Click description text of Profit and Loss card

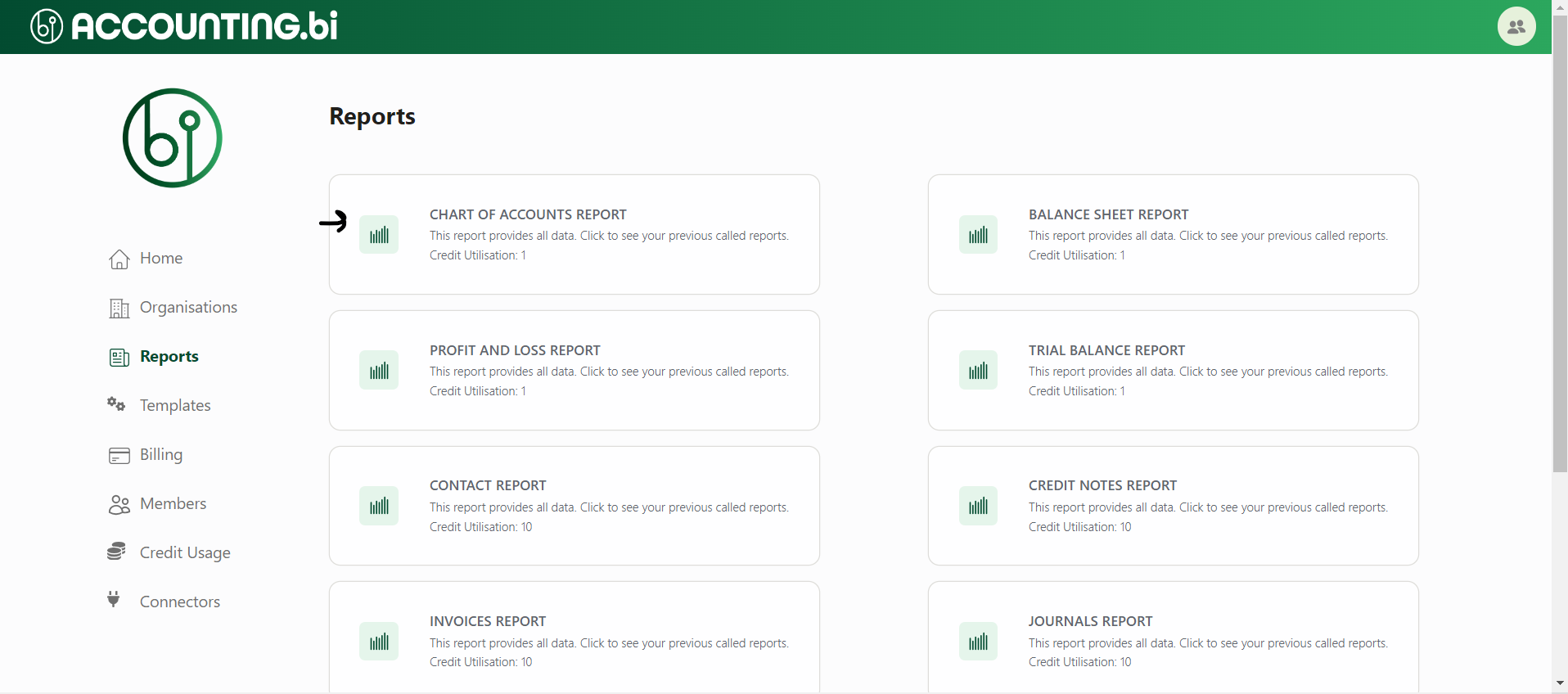click(x=609, y=372)
